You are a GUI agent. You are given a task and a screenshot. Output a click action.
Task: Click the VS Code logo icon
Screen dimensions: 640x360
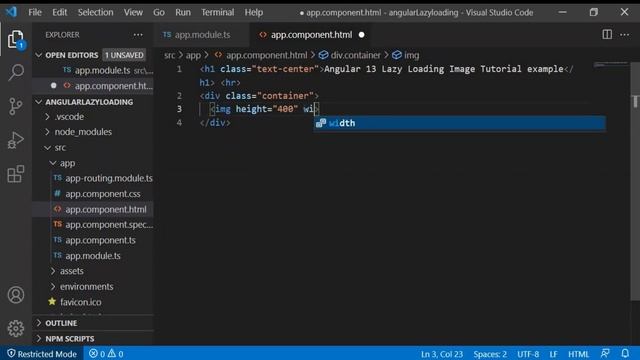[11, 12]
